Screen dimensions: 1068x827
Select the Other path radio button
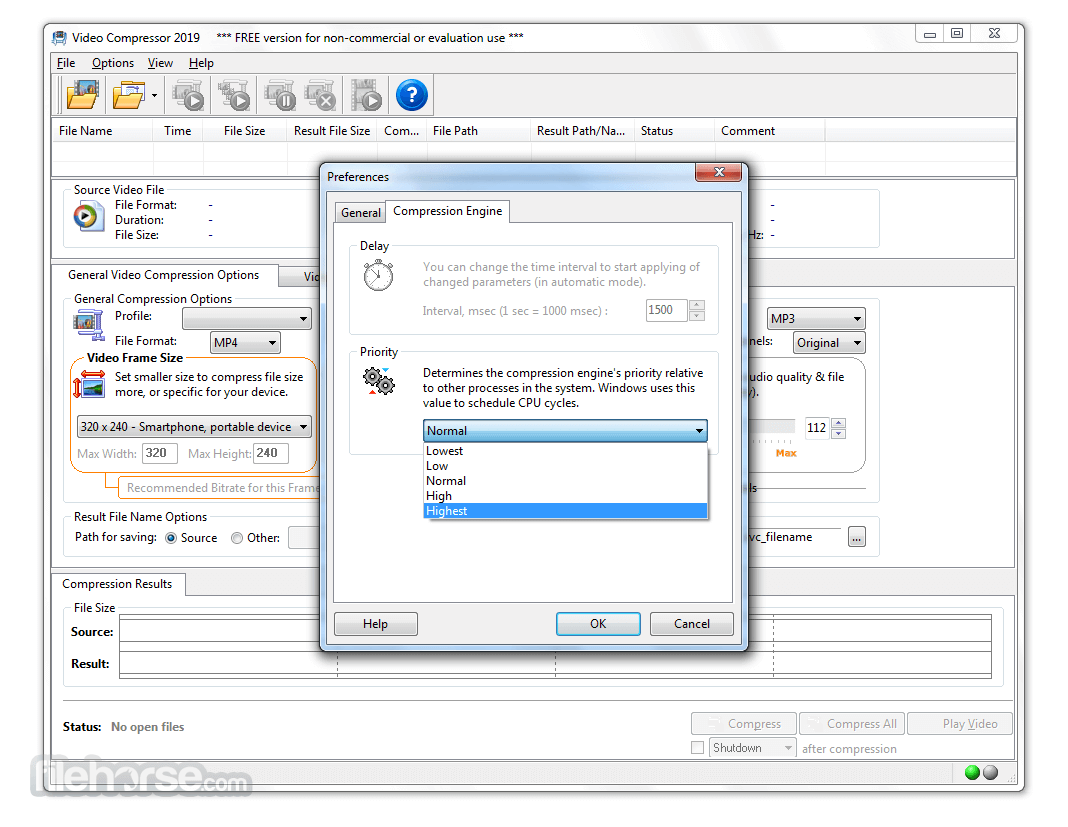pyautogui.click(x=236, y=538)
